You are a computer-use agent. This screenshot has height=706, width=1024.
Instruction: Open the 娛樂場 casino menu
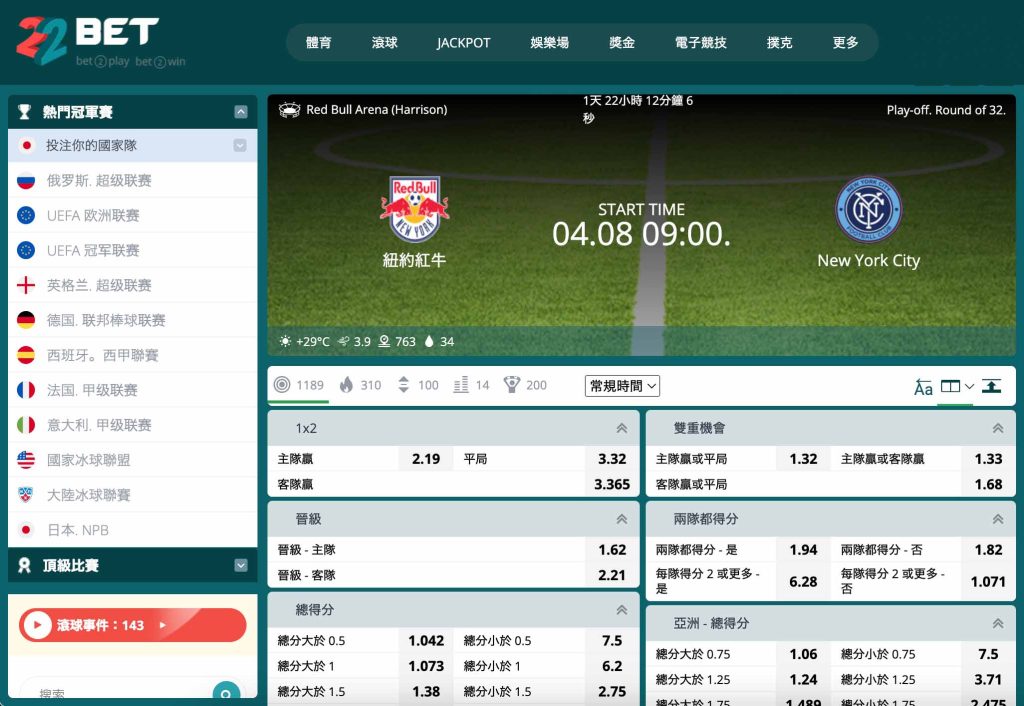[550, 42]
